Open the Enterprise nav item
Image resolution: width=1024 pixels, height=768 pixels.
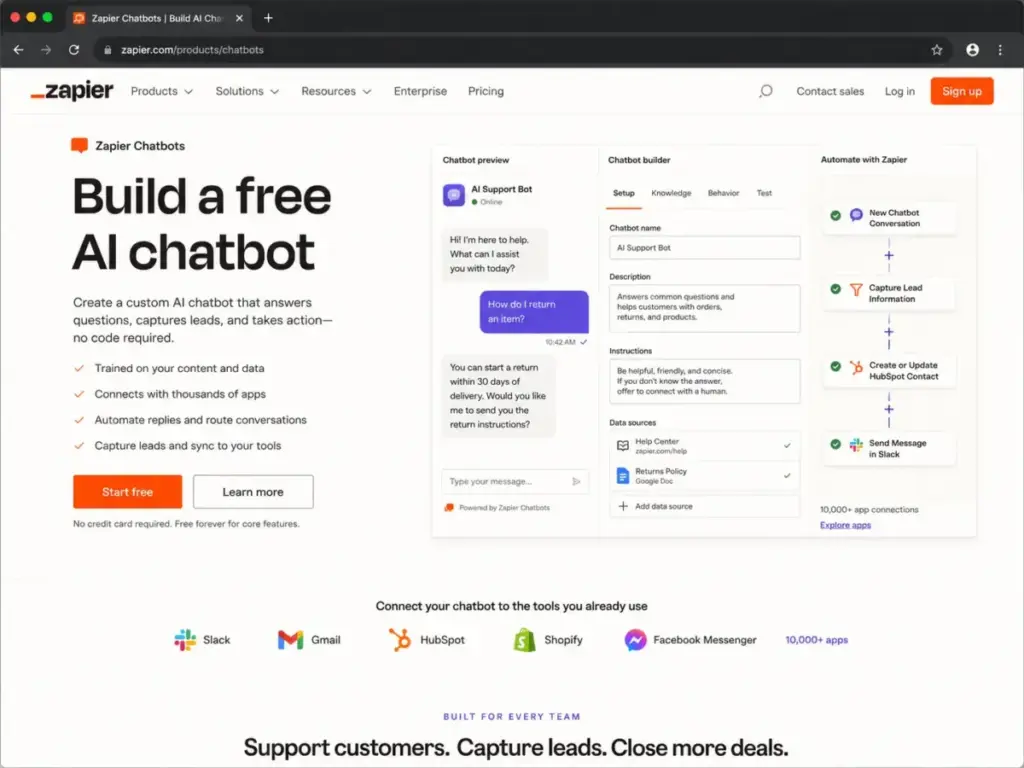[420, 91]
